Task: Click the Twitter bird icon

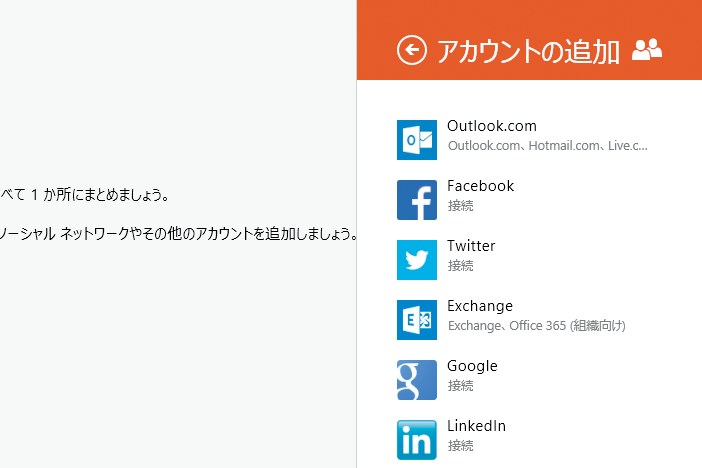Action: click(417, 260)
